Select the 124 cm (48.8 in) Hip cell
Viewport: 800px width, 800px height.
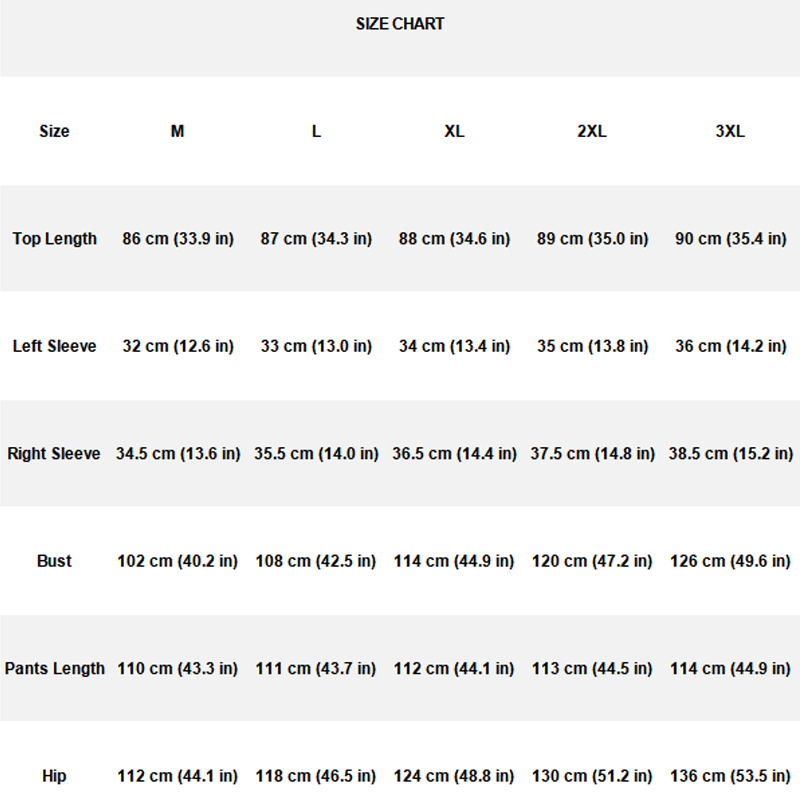coord(454,776)
